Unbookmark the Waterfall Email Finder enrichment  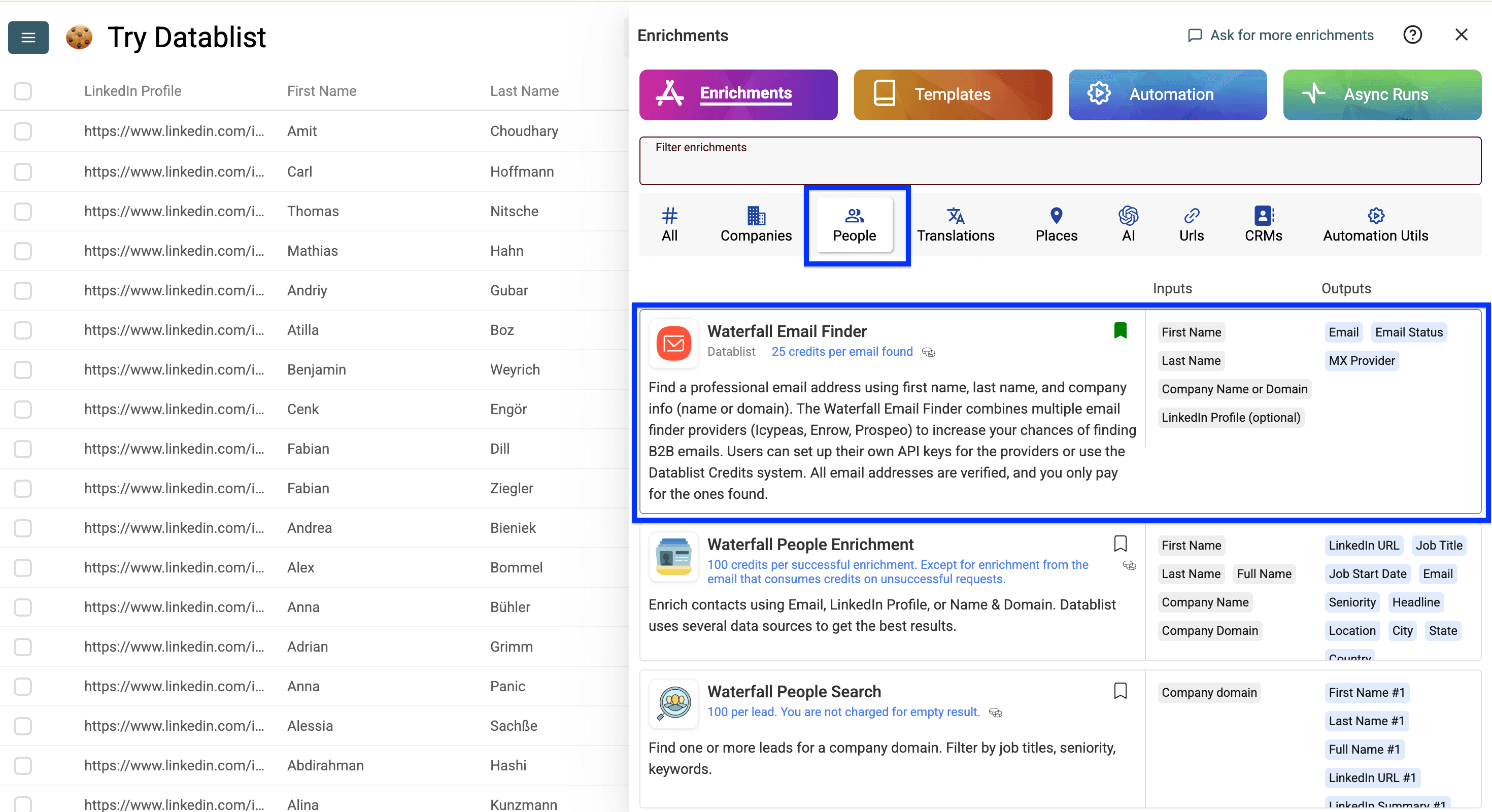[1121, 330]
